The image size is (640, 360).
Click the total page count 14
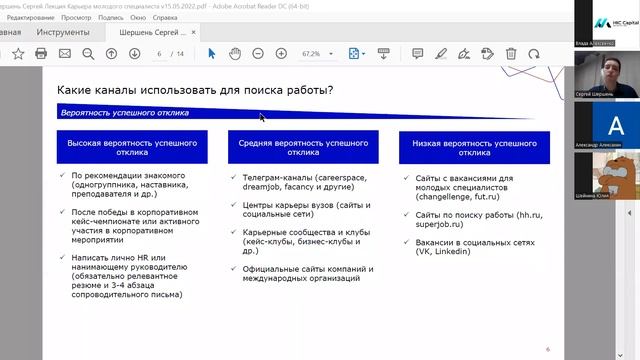(180, 53)
